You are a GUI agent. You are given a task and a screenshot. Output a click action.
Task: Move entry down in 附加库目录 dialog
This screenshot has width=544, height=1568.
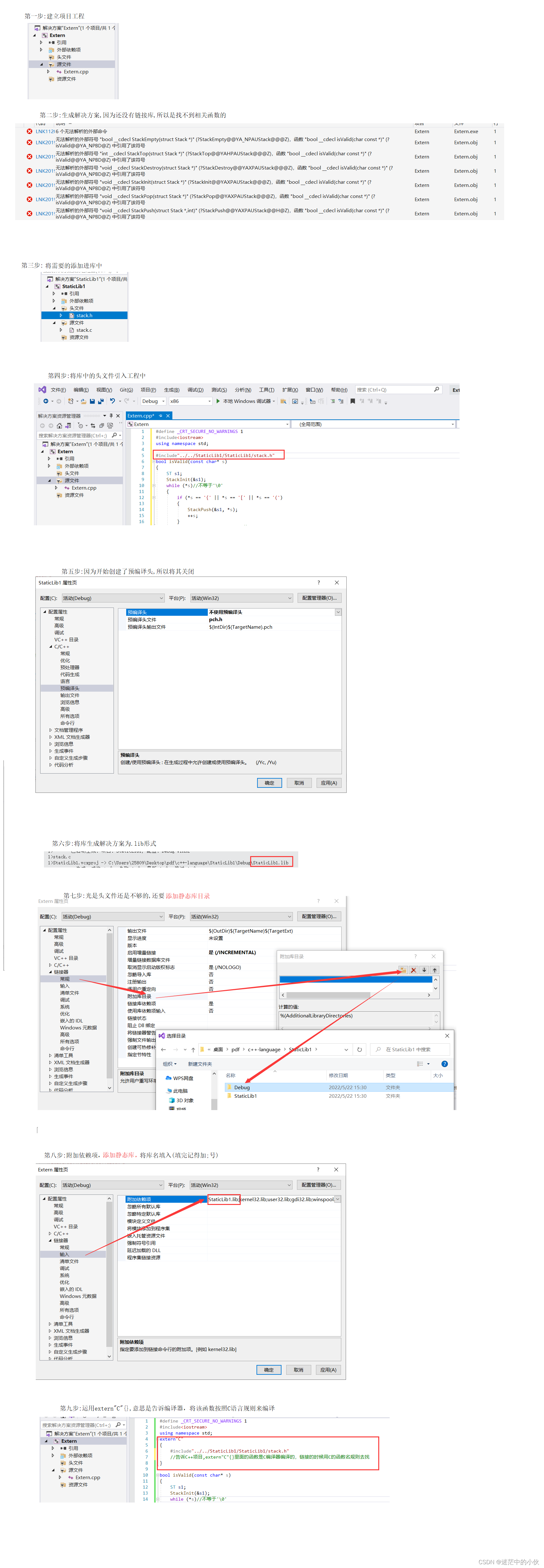(x=424, y=970)
